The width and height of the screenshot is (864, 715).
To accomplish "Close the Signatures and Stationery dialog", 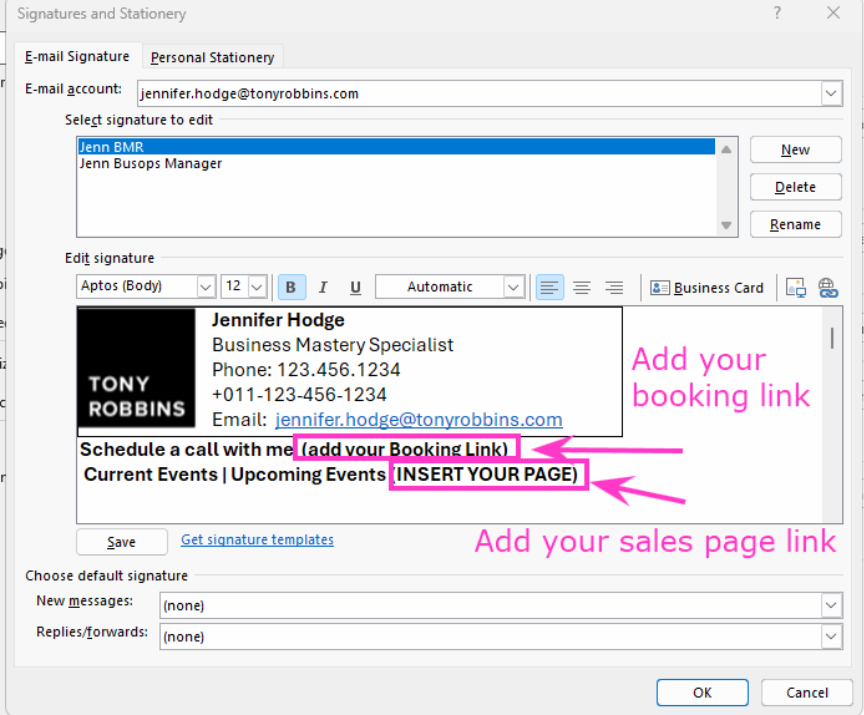I will tap(834, 13).
